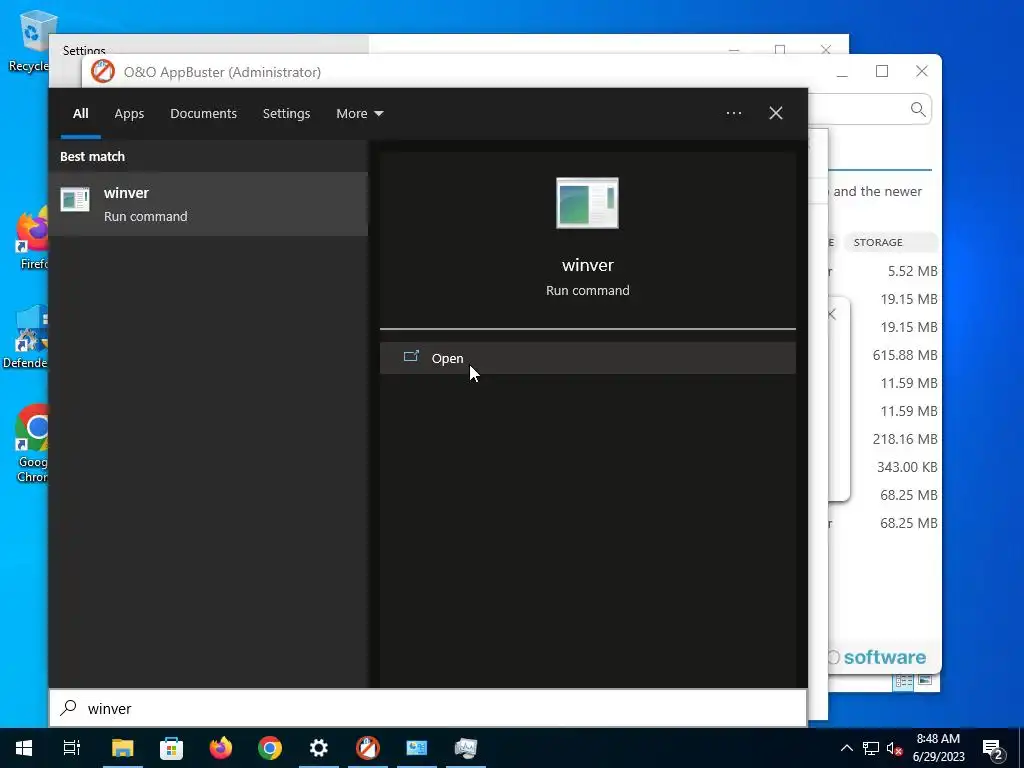This screenshot has height=768, width=1024.
Task: Close the small popup behind search panel
Action: [831, 315]
